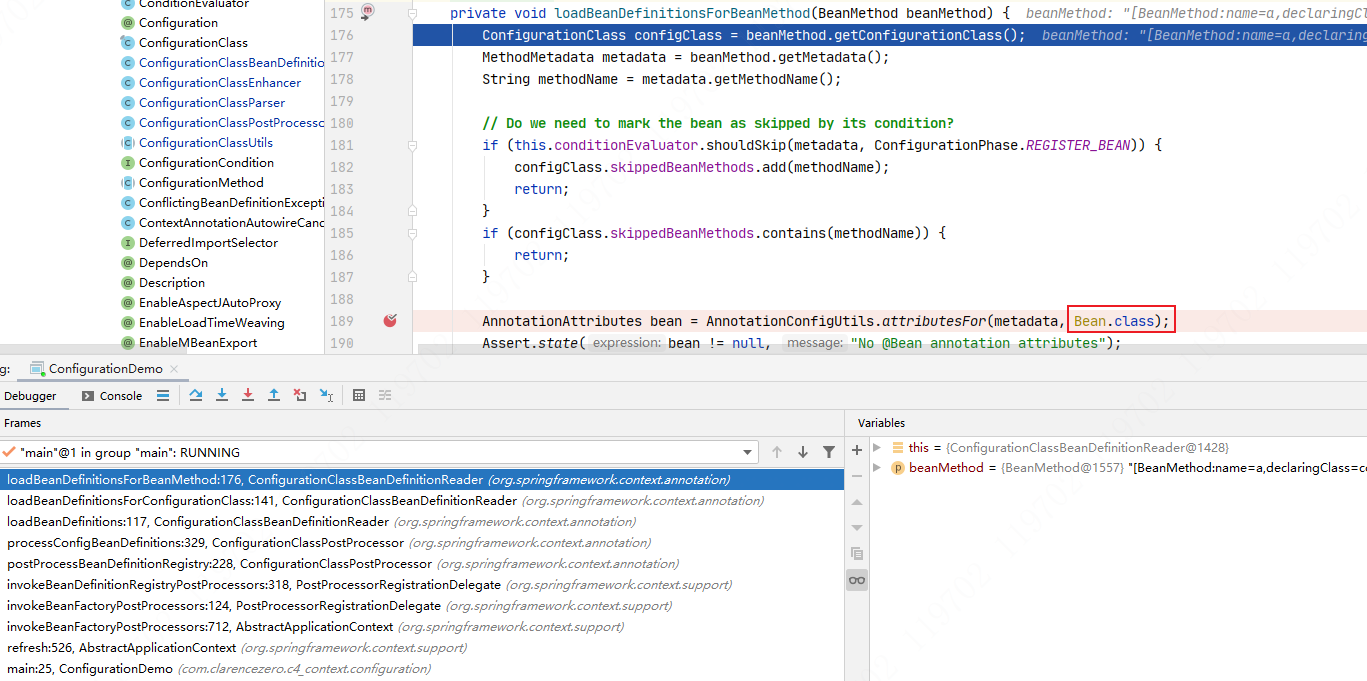Select the 'this' variable row

(1118, 448)
